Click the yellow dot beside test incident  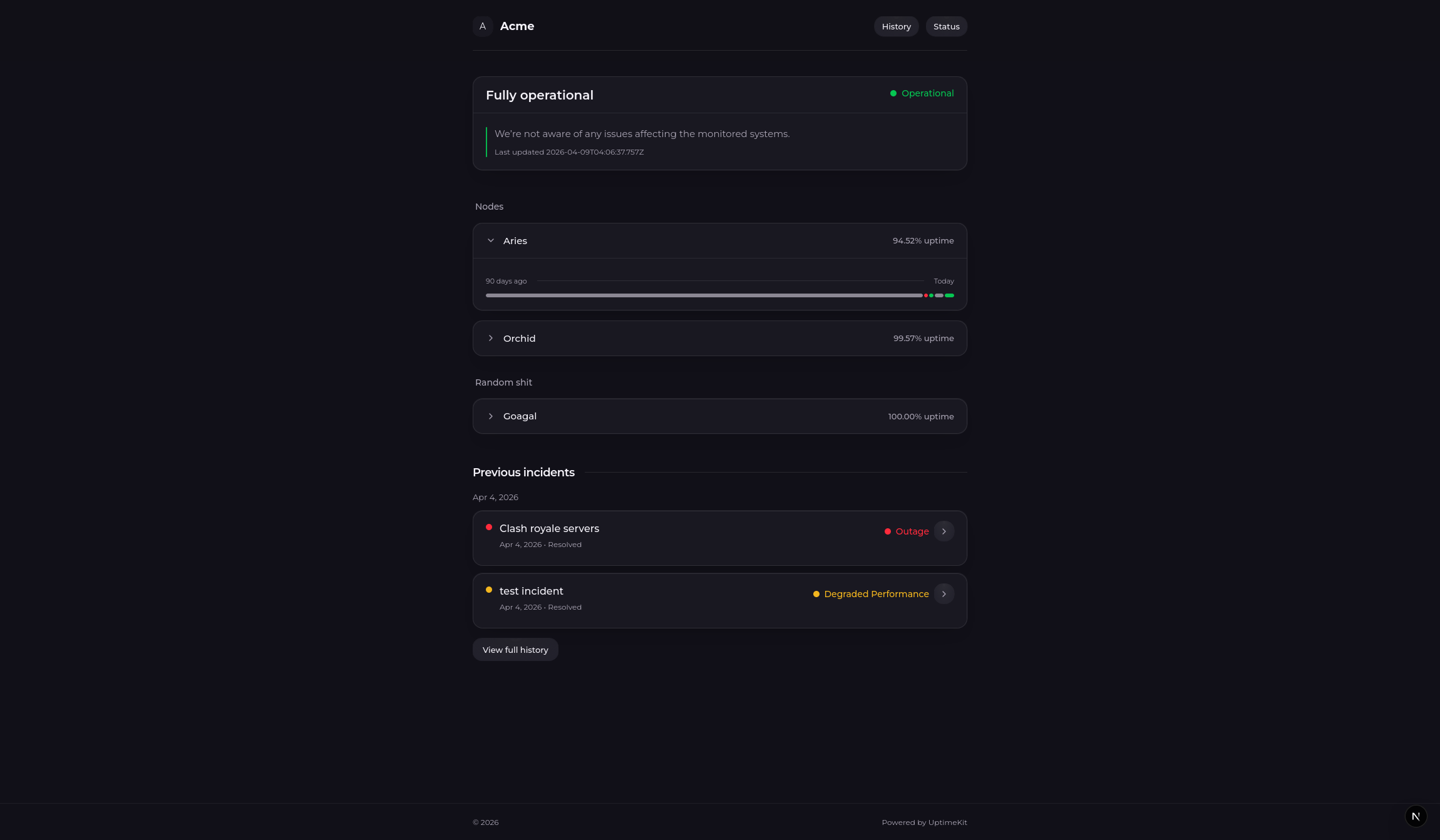(x=489, y=590)
